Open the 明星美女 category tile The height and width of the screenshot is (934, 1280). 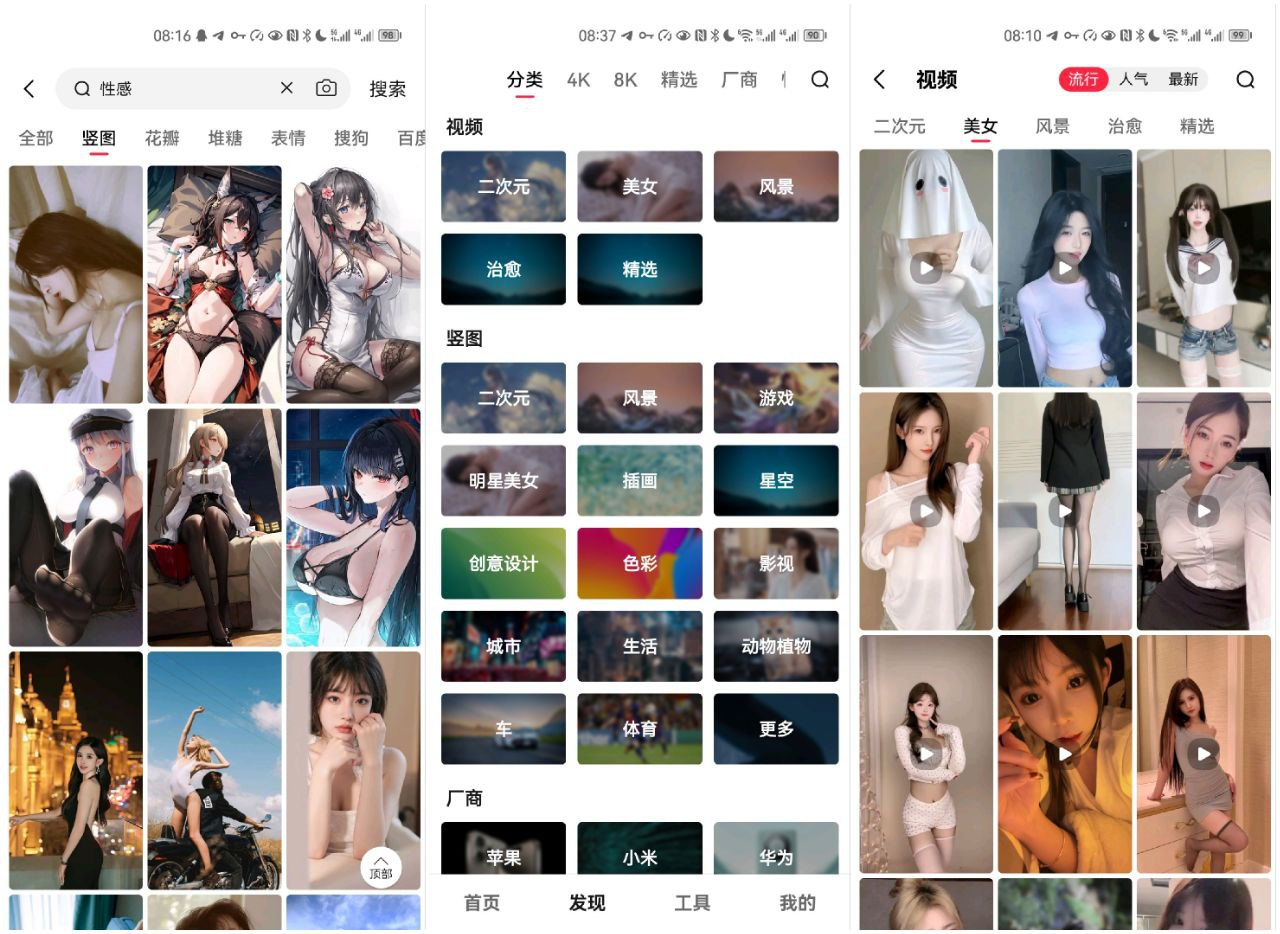(504, 481)
